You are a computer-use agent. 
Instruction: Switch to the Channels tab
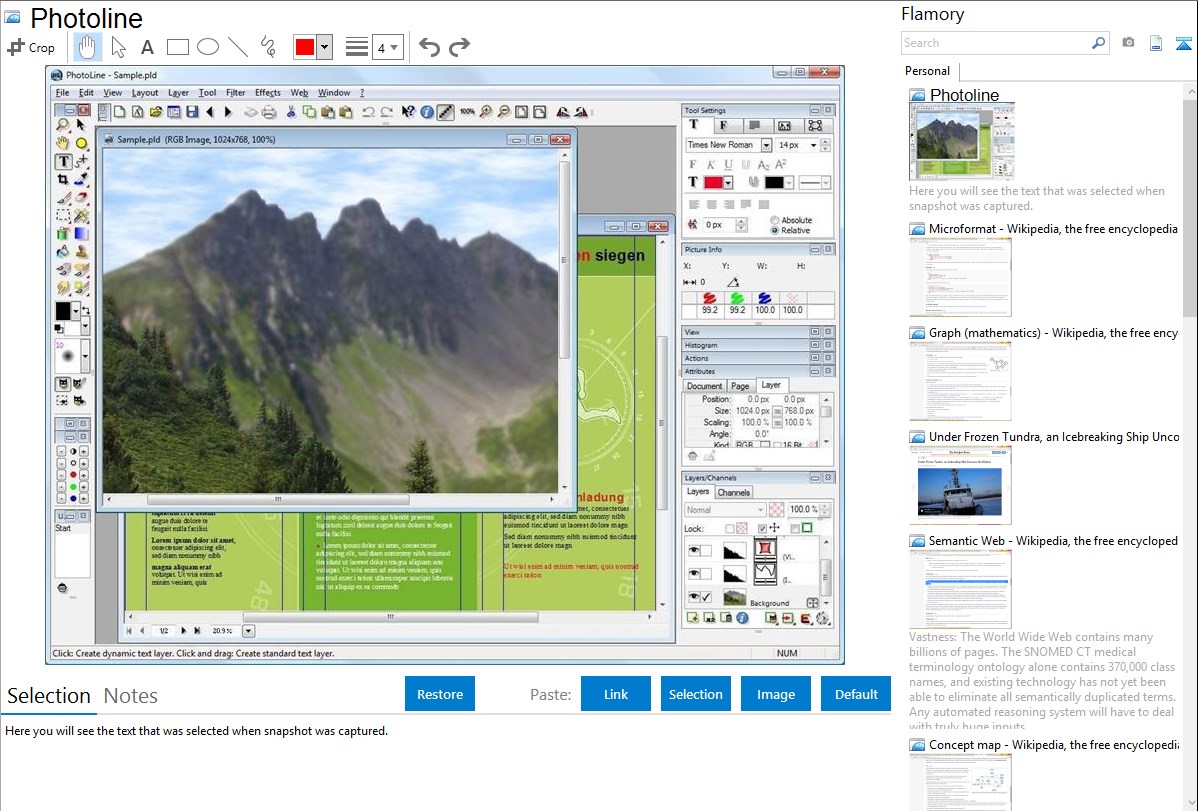tap(733, 492)
